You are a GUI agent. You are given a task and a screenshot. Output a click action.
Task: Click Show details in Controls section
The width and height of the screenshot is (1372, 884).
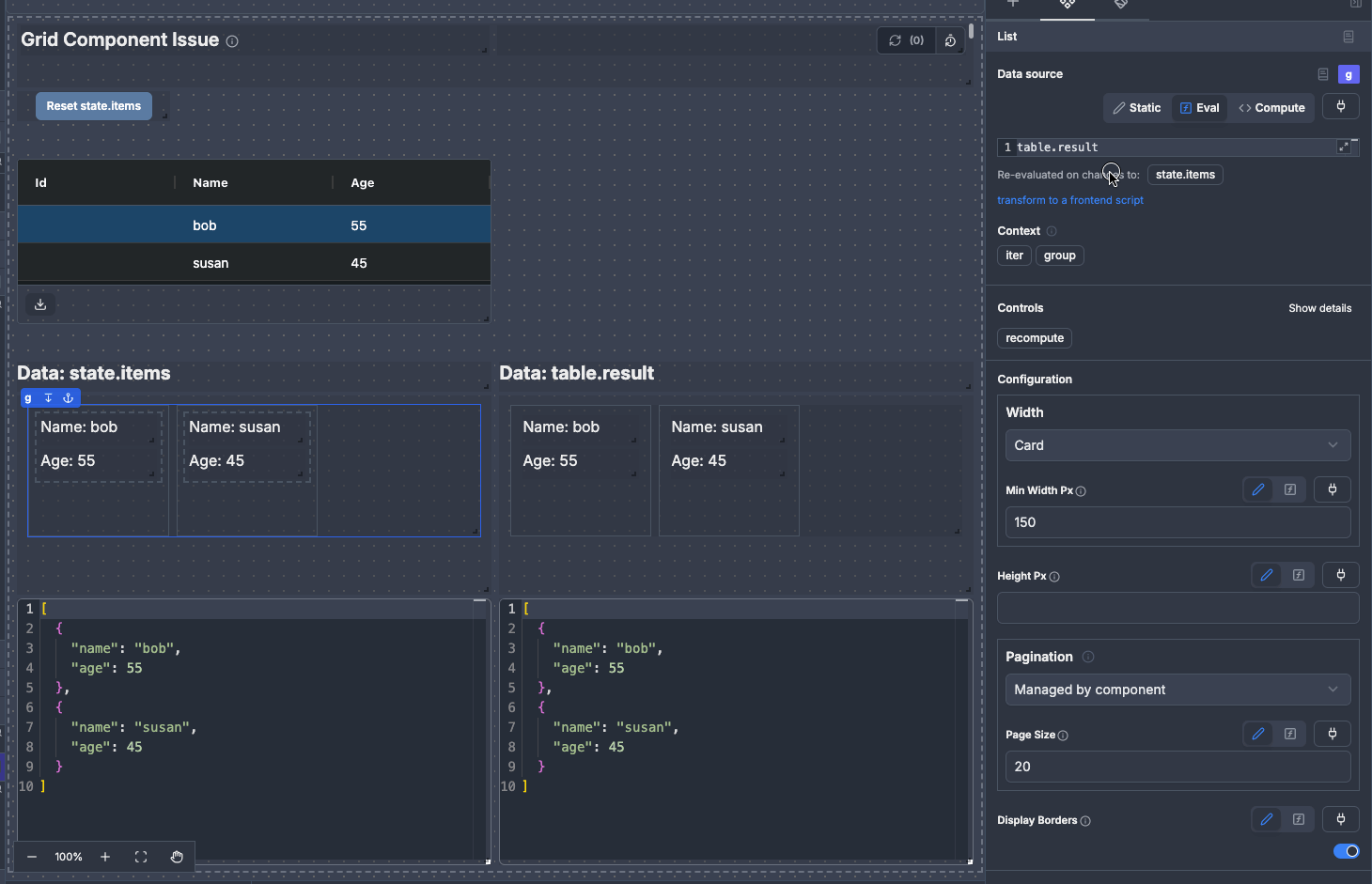coord(1319,308)
